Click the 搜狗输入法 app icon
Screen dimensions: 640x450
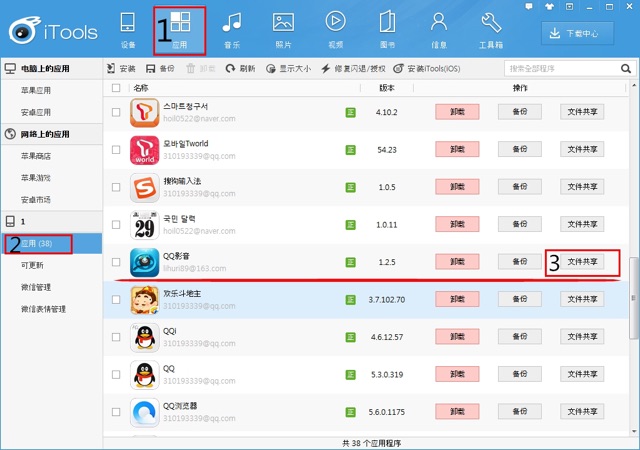pyautogui.click(x=144, y=187)
